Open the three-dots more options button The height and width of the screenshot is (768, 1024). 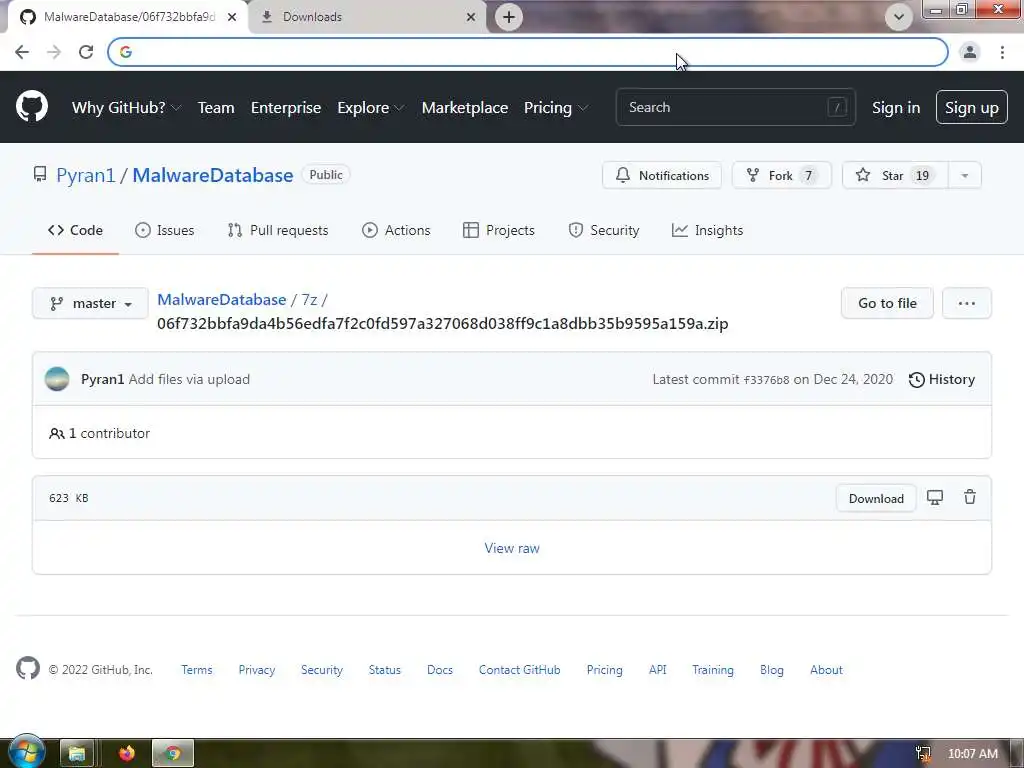[x=967, y=304]
